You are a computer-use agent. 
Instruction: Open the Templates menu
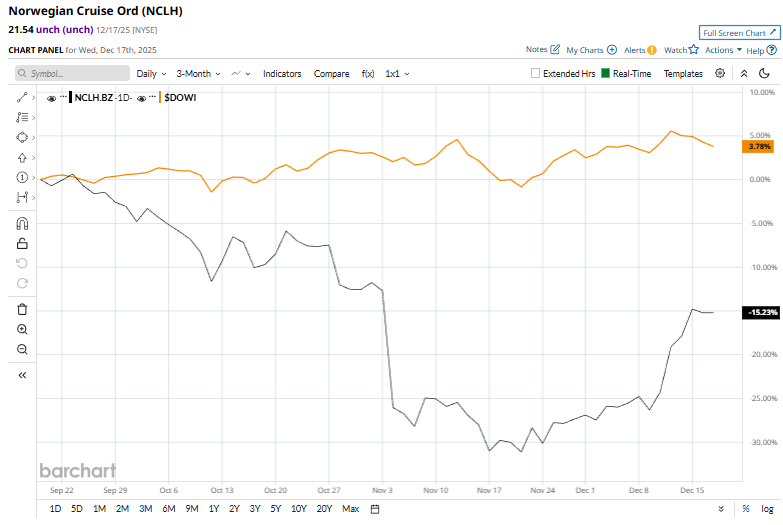(683, 73)
